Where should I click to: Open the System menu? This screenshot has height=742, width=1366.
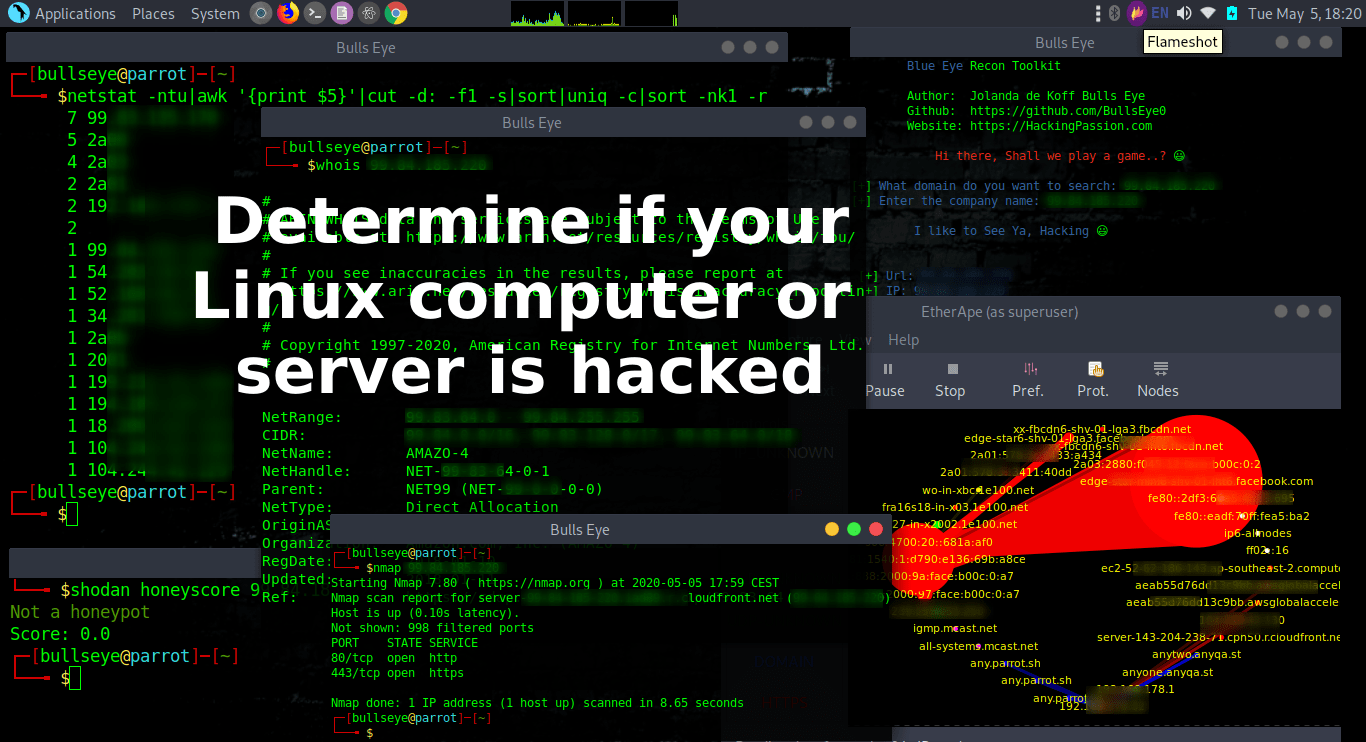(215, 14)
